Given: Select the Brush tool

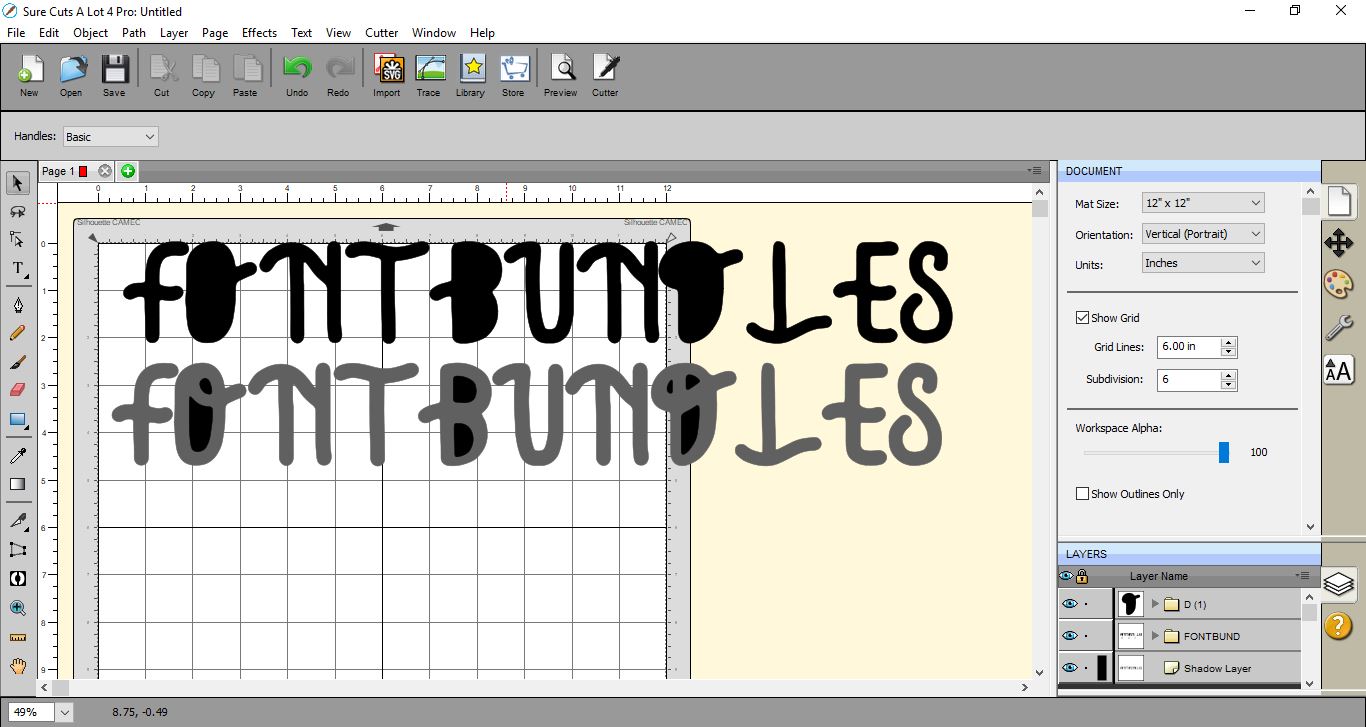Looking at the screenshot, I should pos(18,362).
